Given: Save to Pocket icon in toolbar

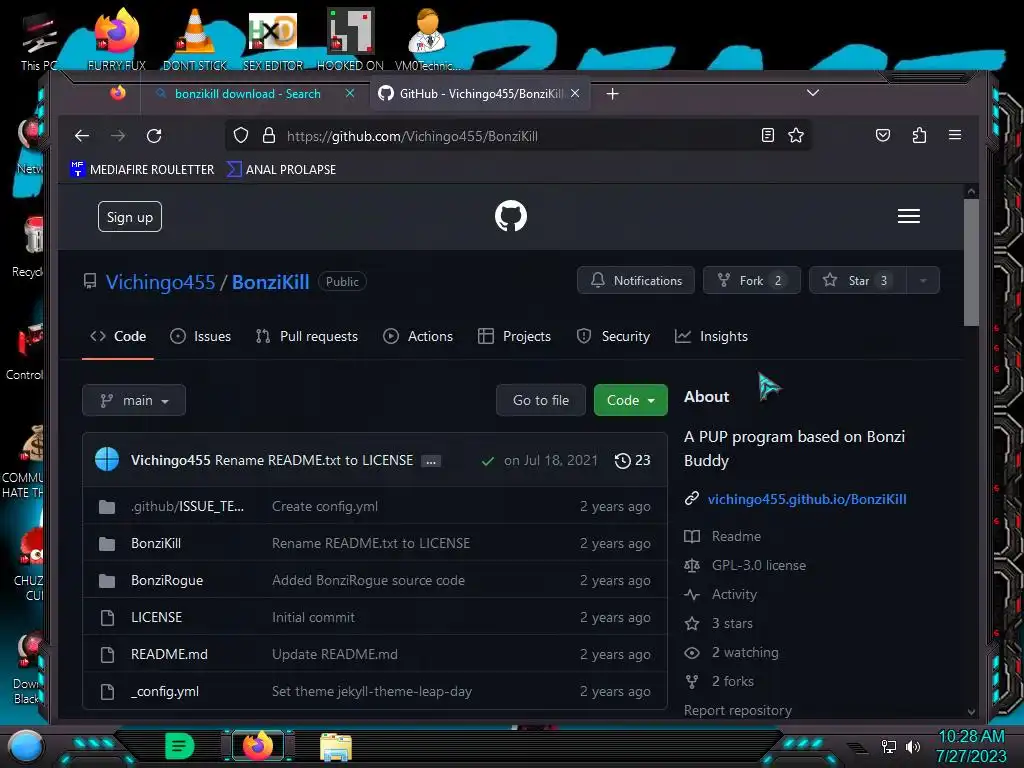Looking at the screenshot, I should (883, 135).
